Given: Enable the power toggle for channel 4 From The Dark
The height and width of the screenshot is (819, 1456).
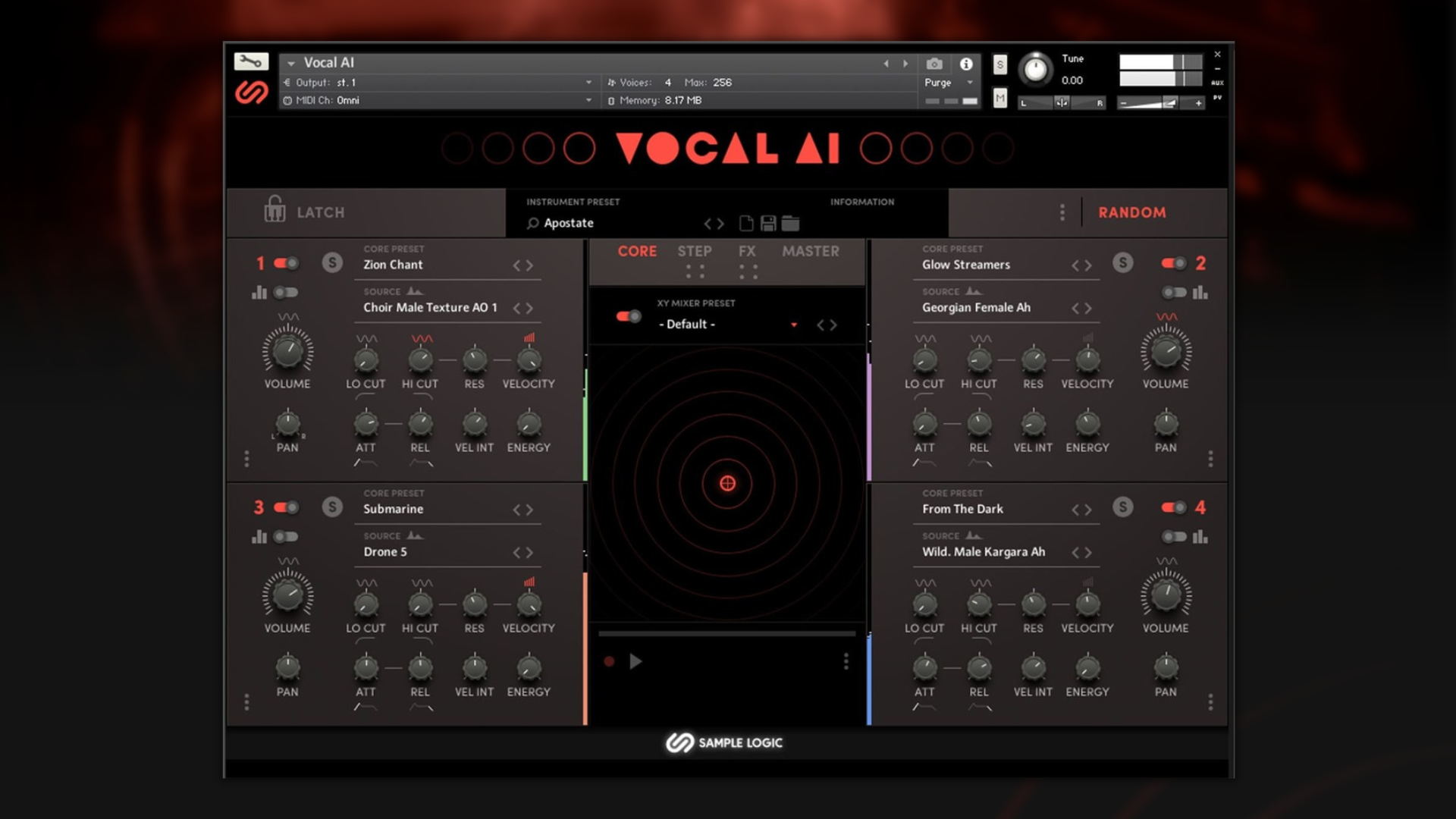Looking at the screenshot, I should click(1173, 507).
